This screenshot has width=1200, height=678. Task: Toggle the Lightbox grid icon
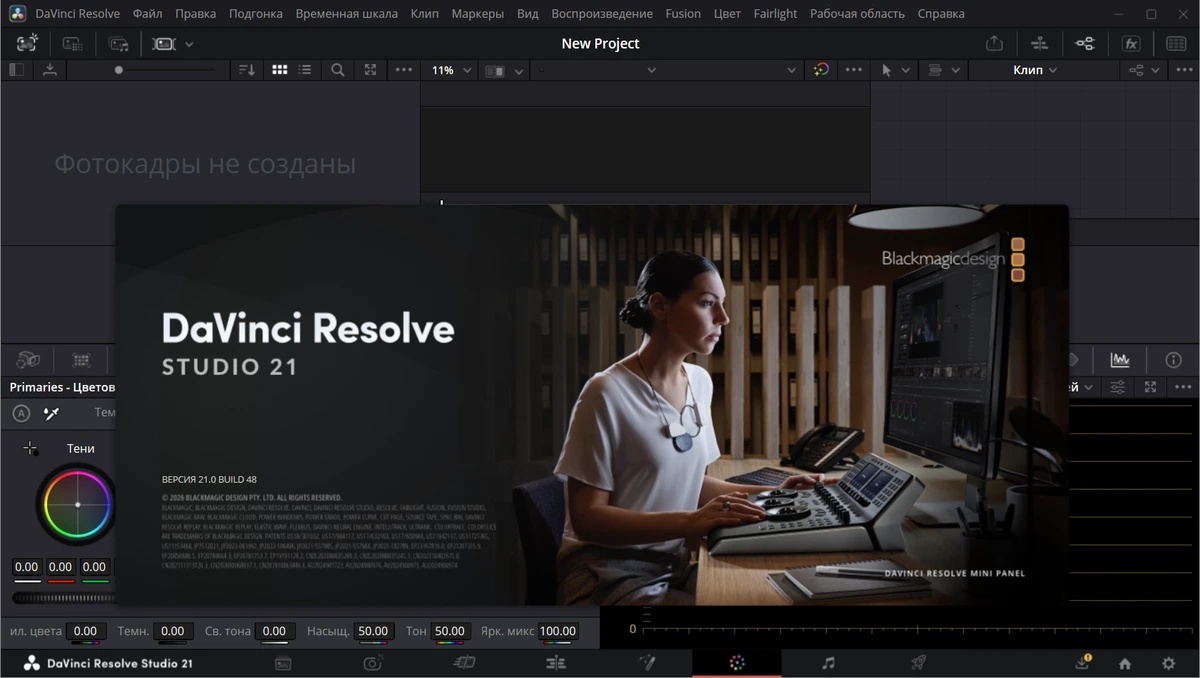tap(1176, 44)
